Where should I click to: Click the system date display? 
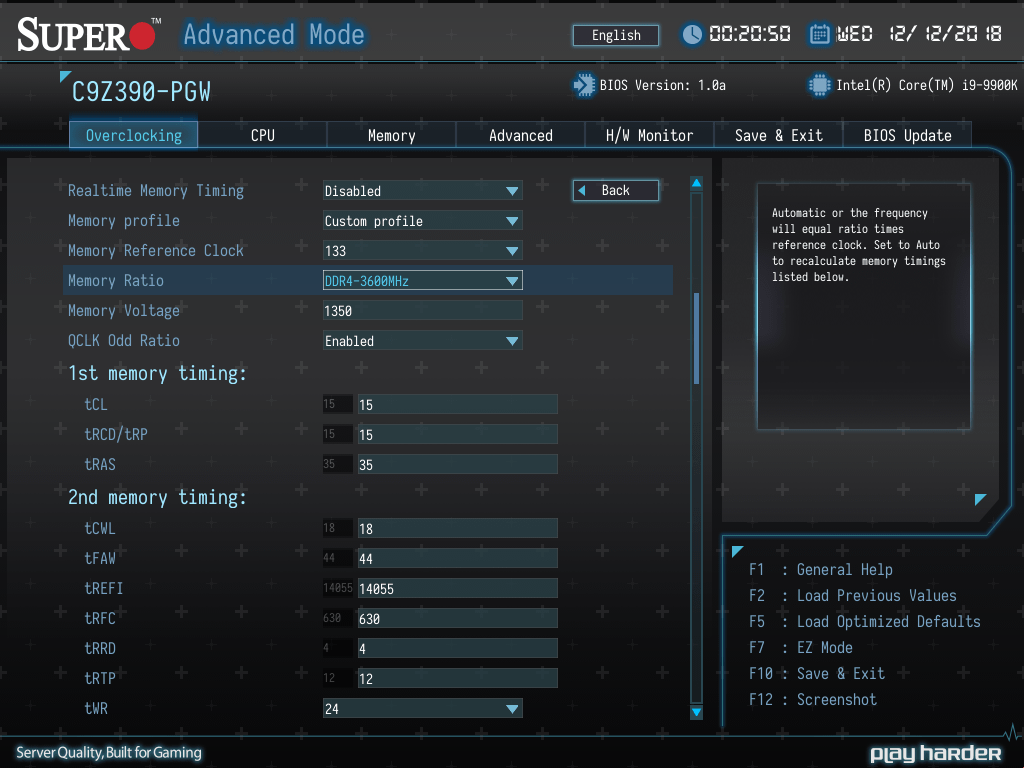pos(920,34)
